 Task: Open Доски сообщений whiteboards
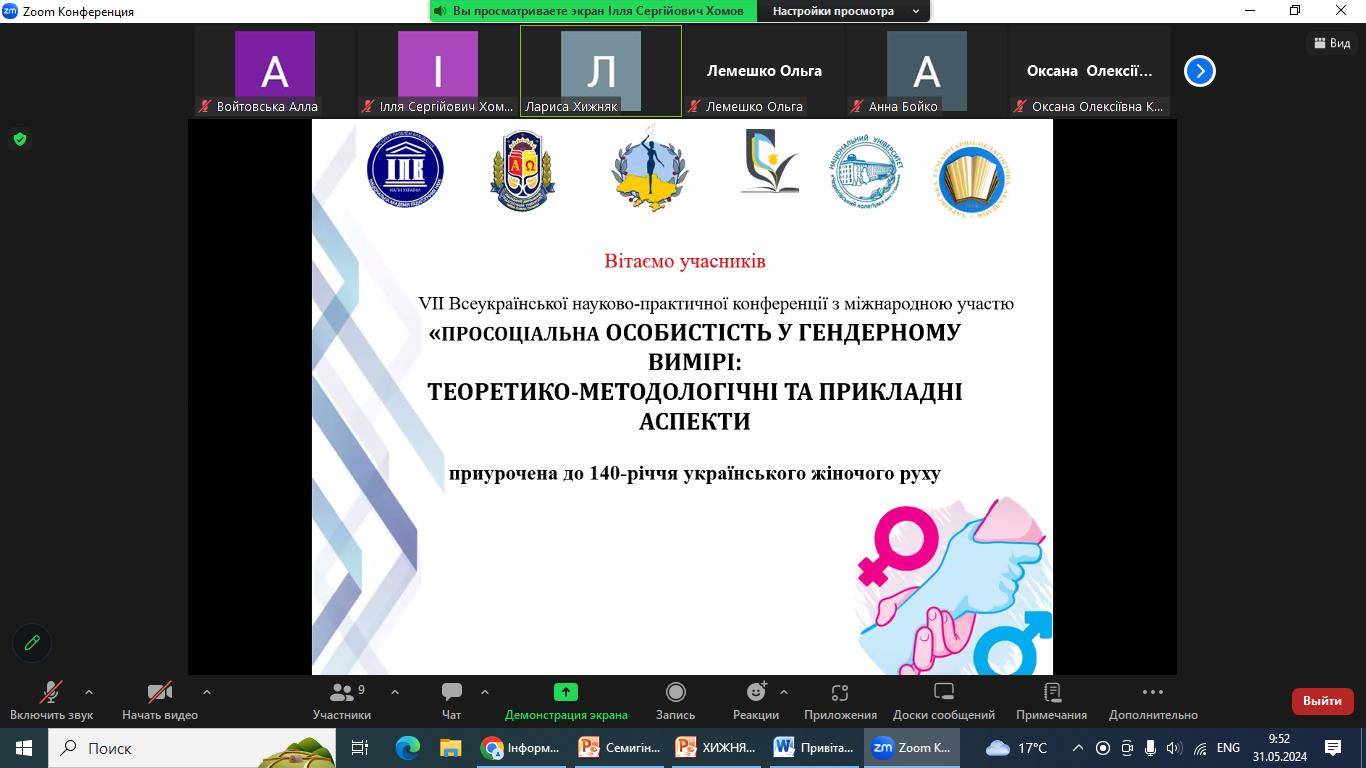944,701
